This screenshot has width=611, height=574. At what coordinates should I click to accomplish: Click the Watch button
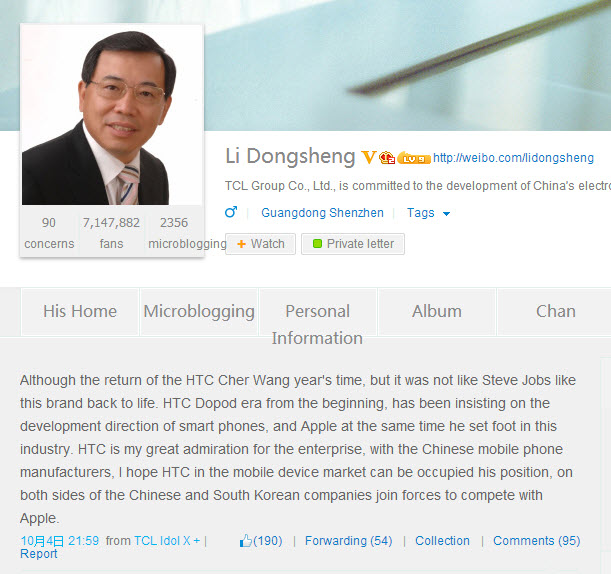coord(260,244)
